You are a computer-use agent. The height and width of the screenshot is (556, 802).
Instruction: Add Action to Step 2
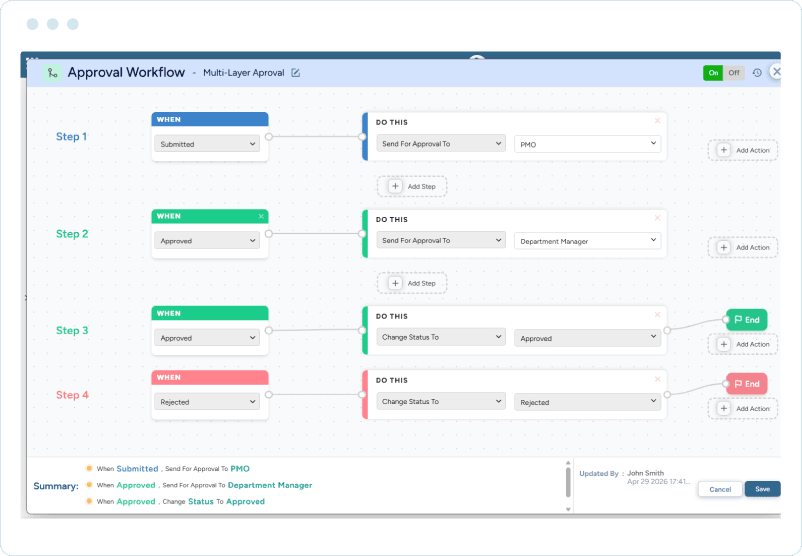pos(743,247)
